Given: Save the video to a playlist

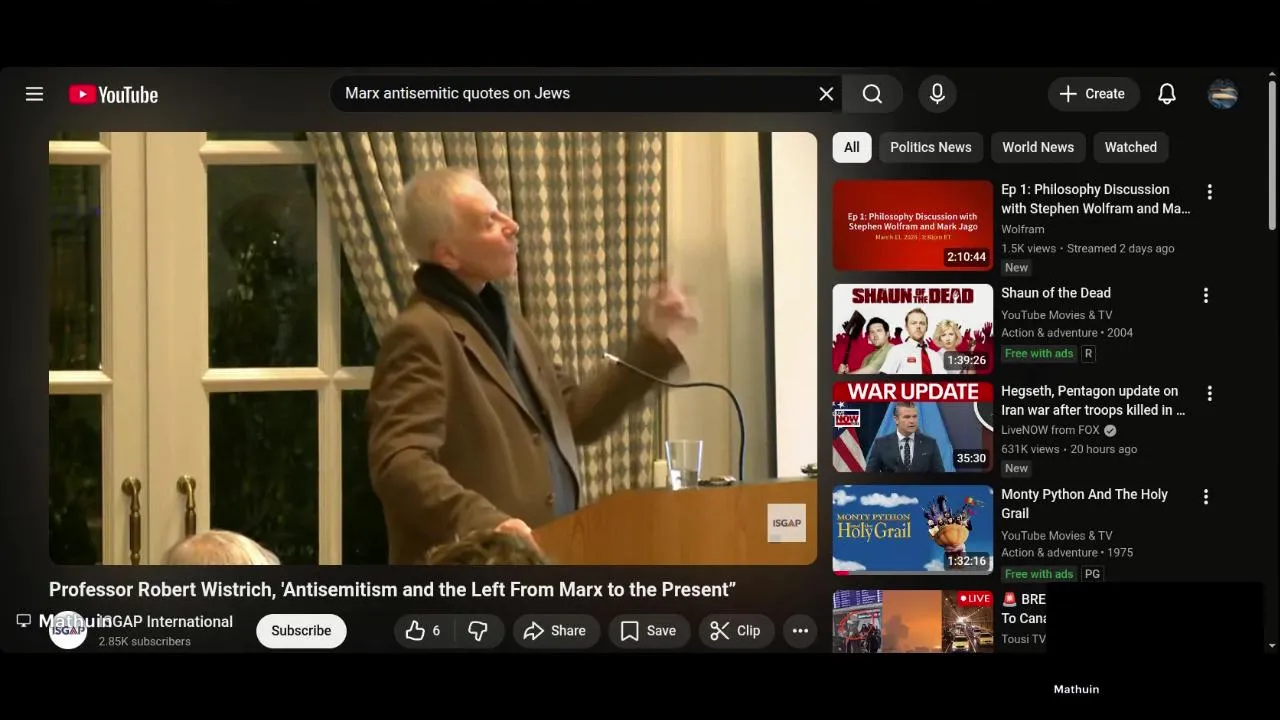Looking at the screenshot, I should pyautogui.click(x=648, y=631).
